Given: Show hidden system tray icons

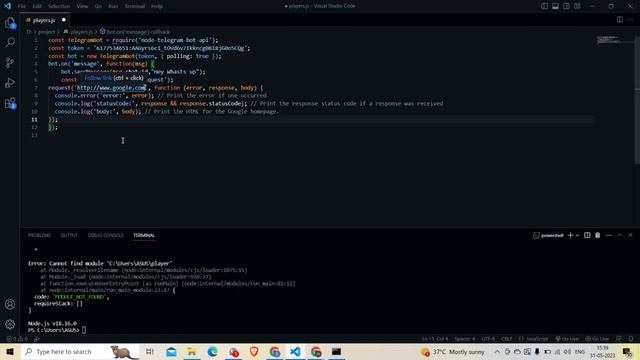Looking at the screenshot, I should coord(497,351).
